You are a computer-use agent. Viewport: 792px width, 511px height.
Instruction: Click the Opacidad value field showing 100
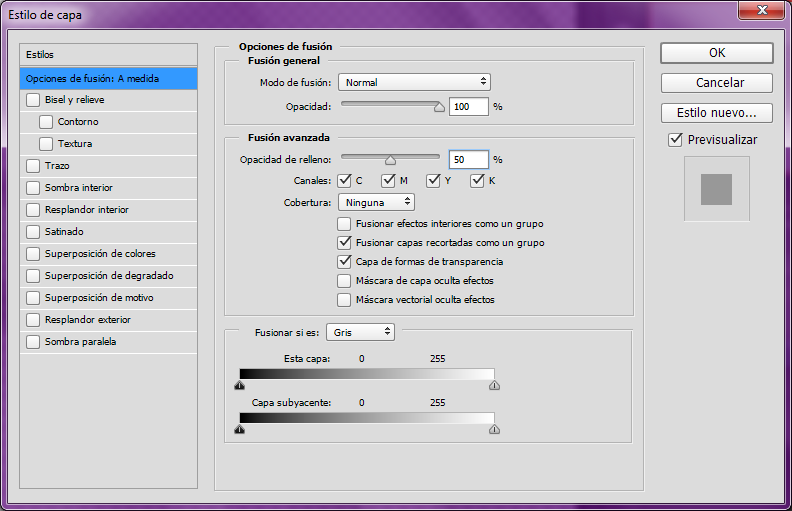(469, 107)
